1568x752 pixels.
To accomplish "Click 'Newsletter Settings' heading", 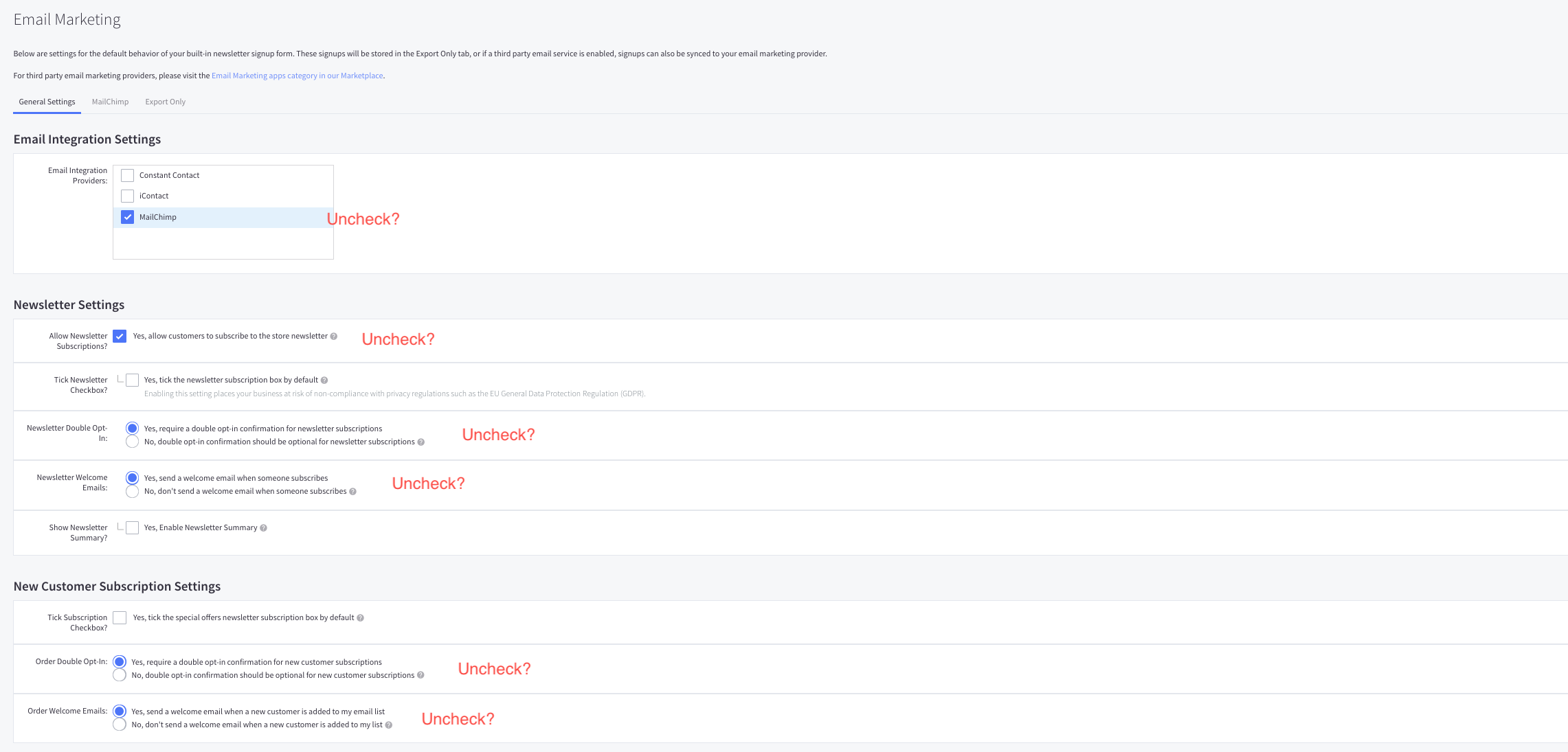I will (69, 305).
